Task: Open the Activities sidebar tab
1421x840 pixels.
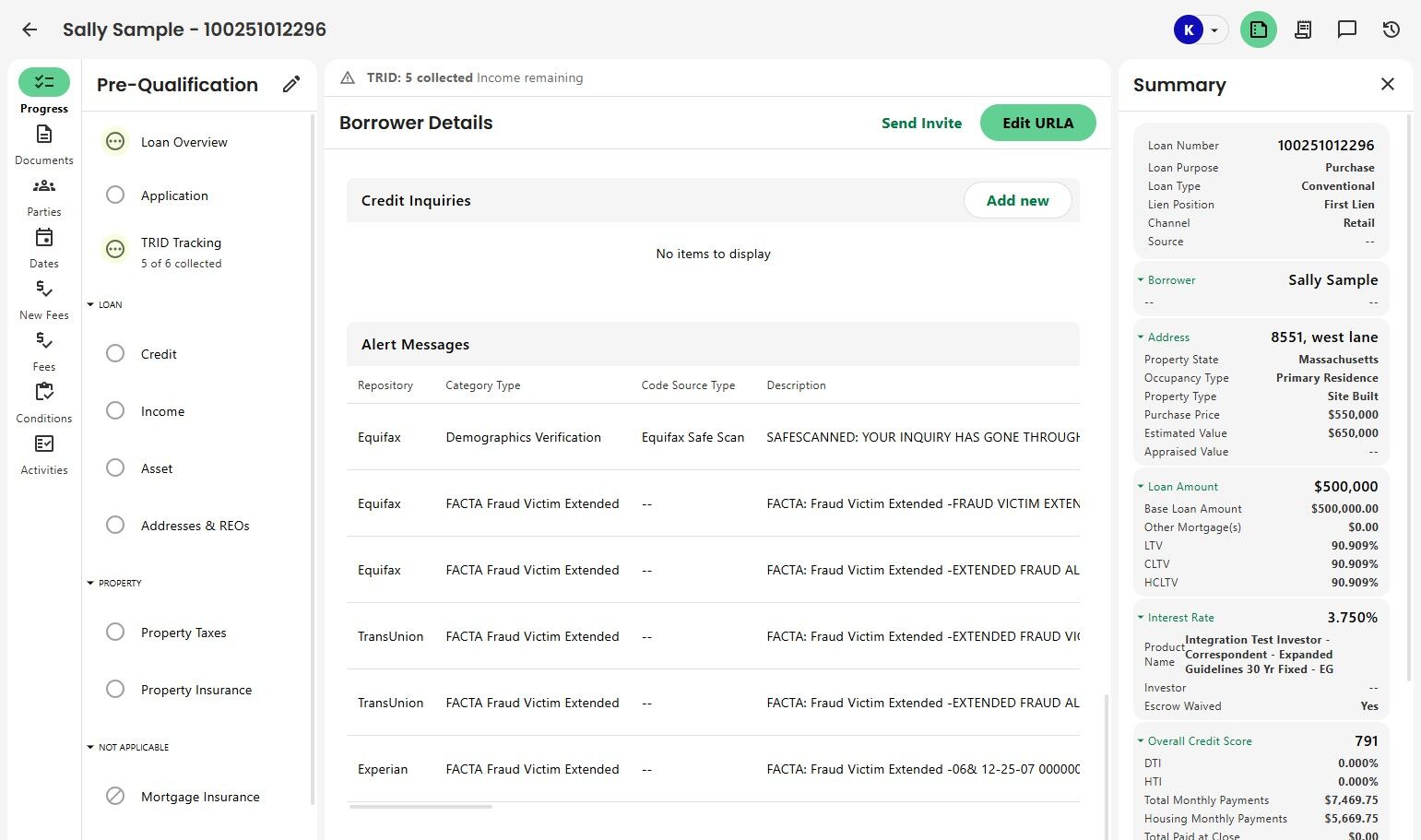Action: click(44, 455)
